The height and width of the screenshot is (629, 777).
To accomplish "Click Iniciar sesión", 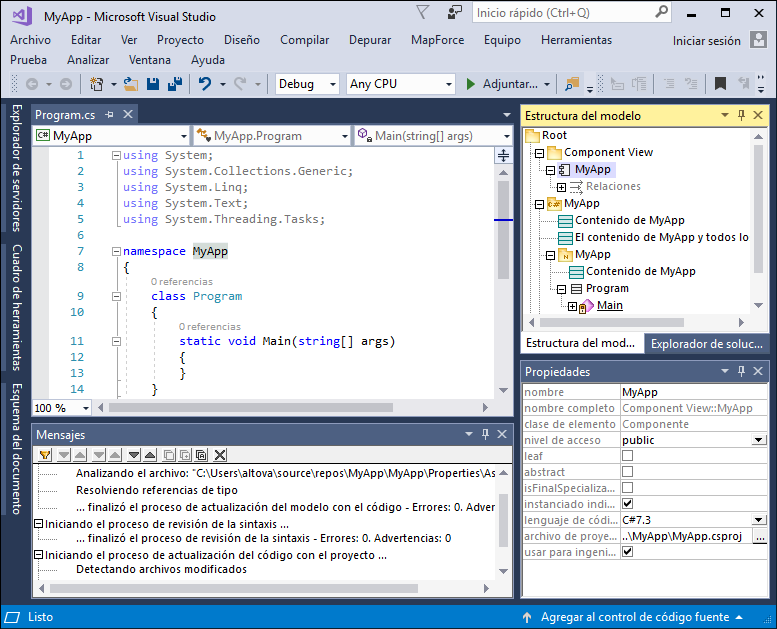I will click(x=706, y=41).
